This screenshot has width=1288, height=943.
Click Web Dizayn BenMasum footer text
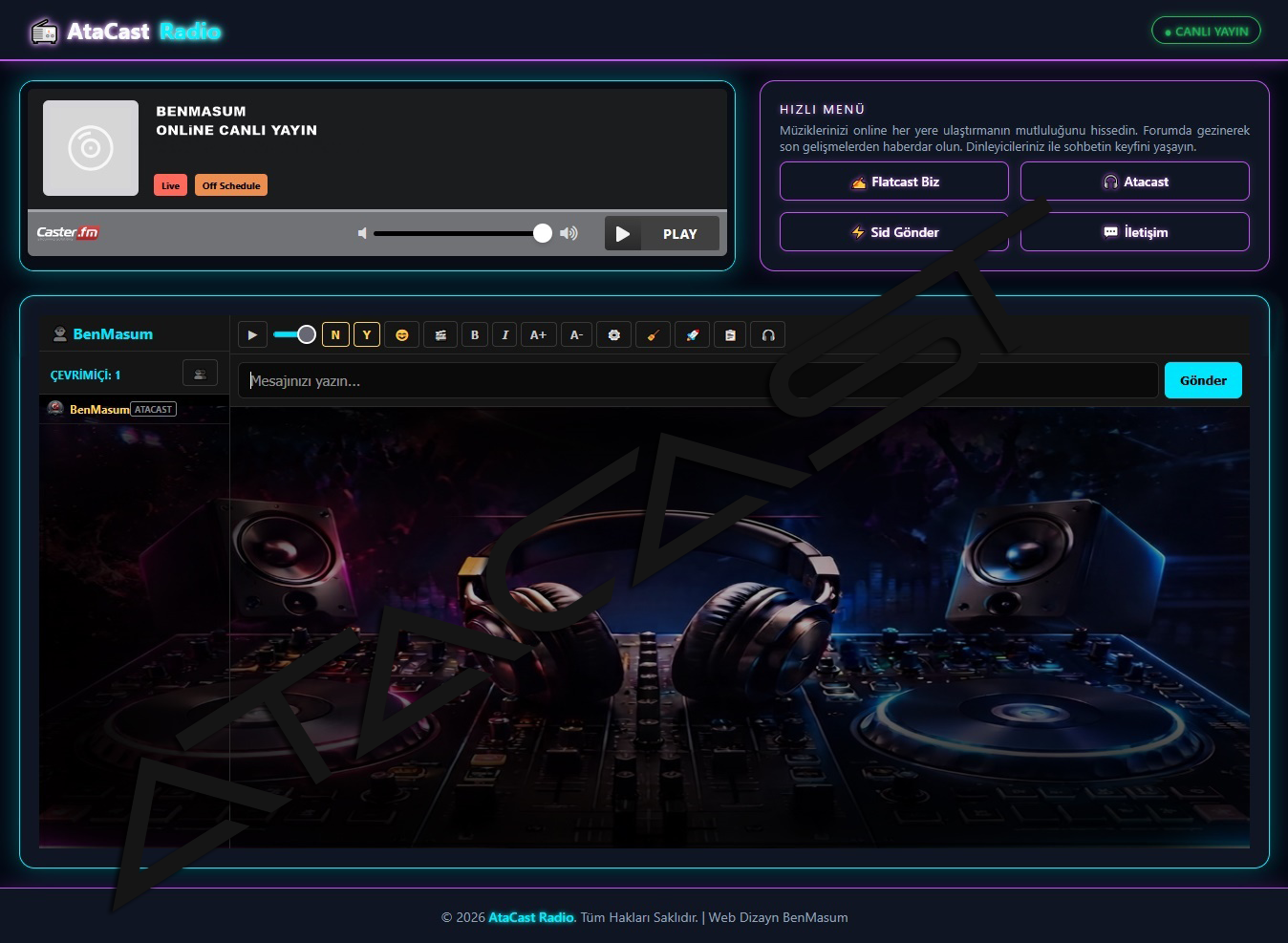(778, 917)
